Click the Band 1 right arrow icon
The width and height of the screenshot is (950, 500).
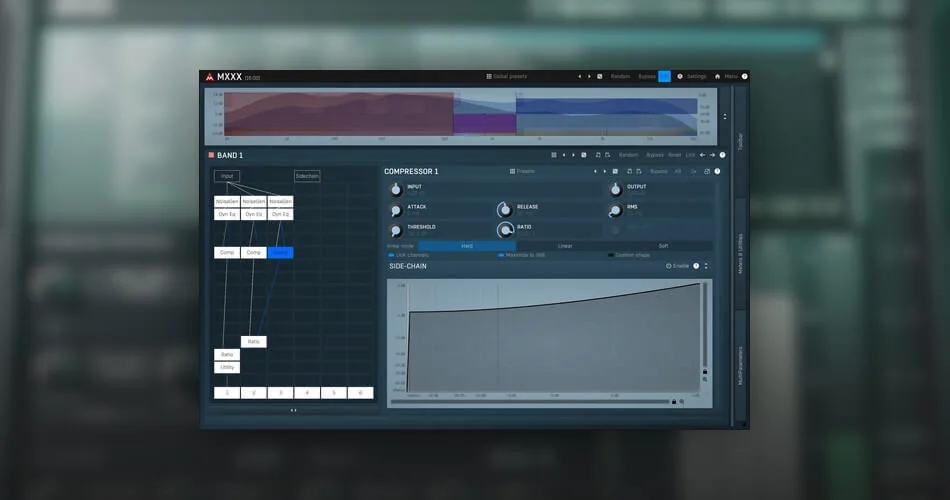(x=712, y=155)
